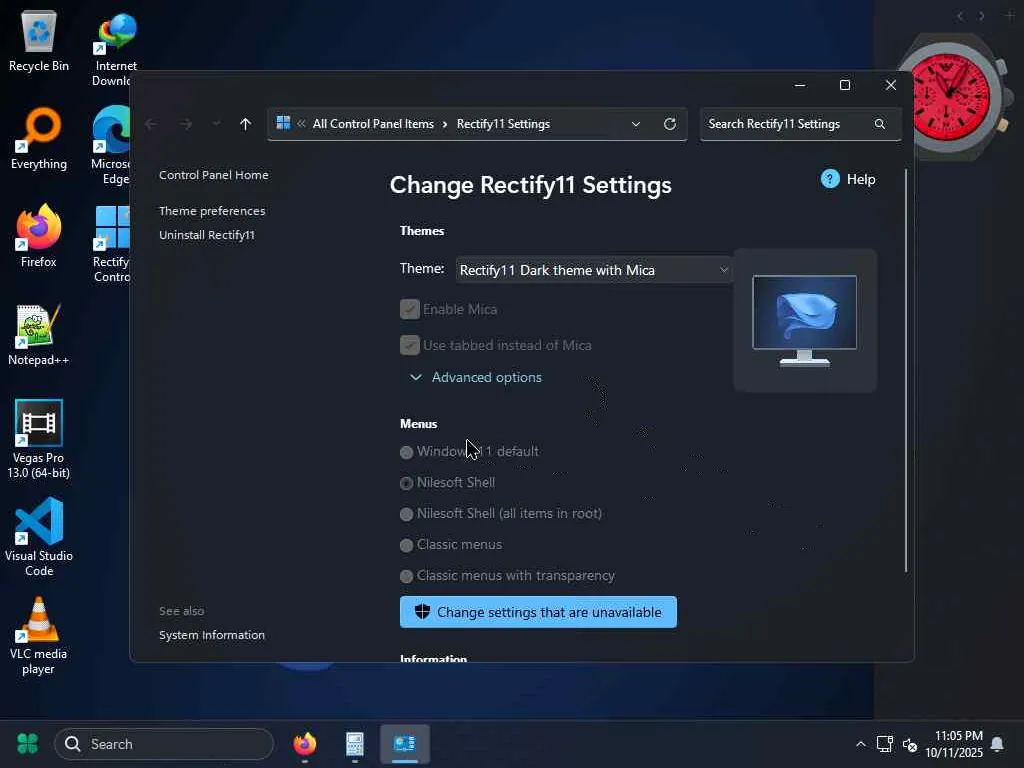Screen dimensions: 1024x768
Task: Click Change settings that are unavailable button
Action: [538, 612]
